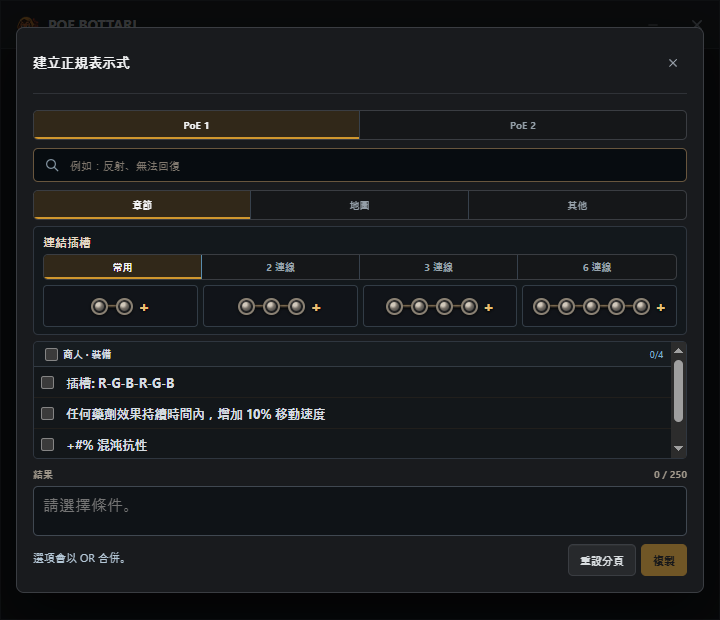Viewport: 720px width, 620px height.
Task: Click the search magnifier icon
Action: coord(52,165)
